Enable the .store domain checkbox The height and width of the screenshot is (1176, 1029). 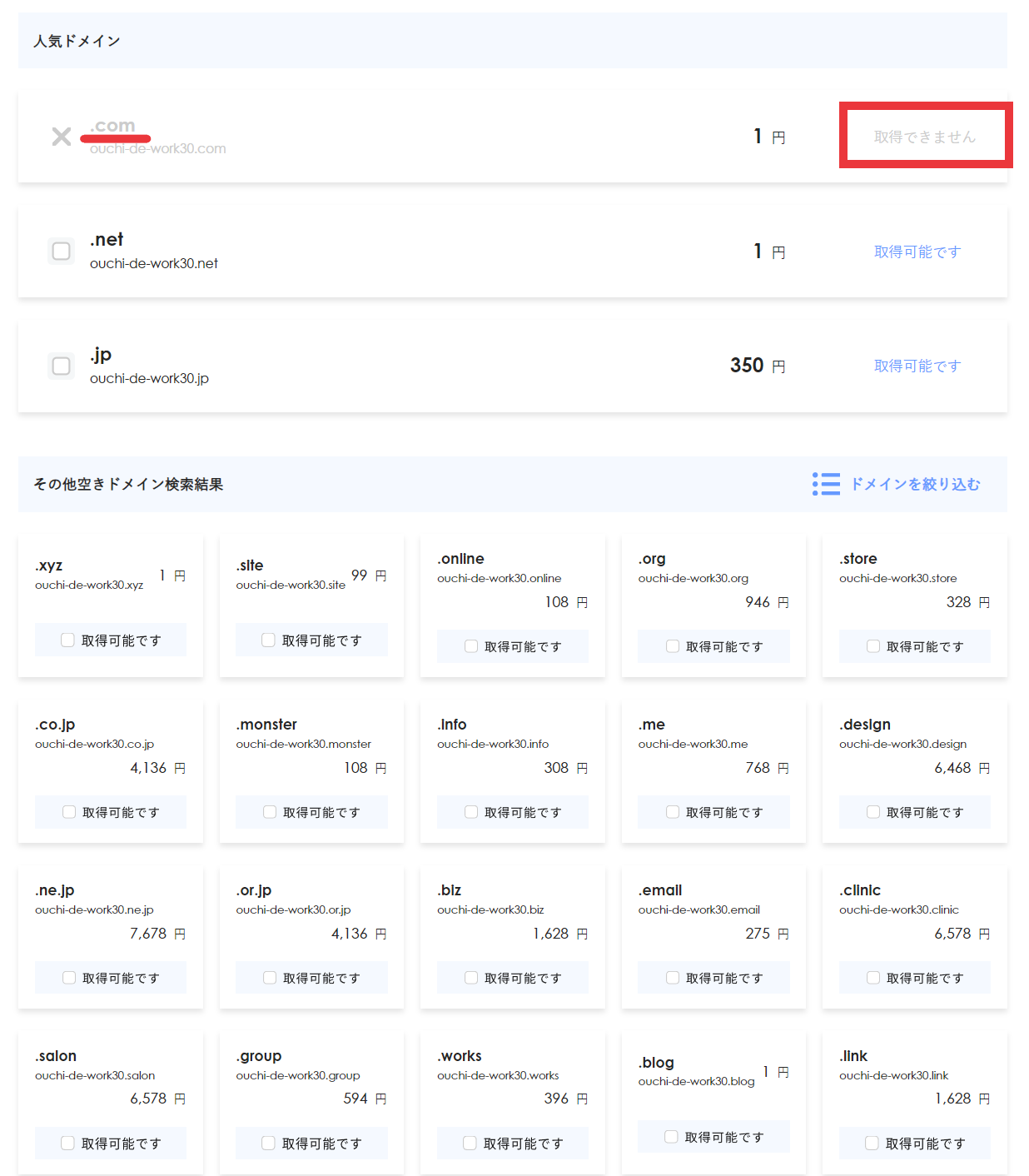coord(873,646)
